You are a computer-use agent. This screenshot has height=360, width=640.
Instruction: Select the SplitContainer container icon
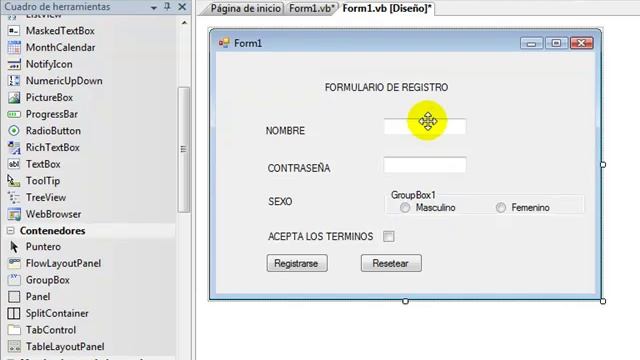[14, 313]
